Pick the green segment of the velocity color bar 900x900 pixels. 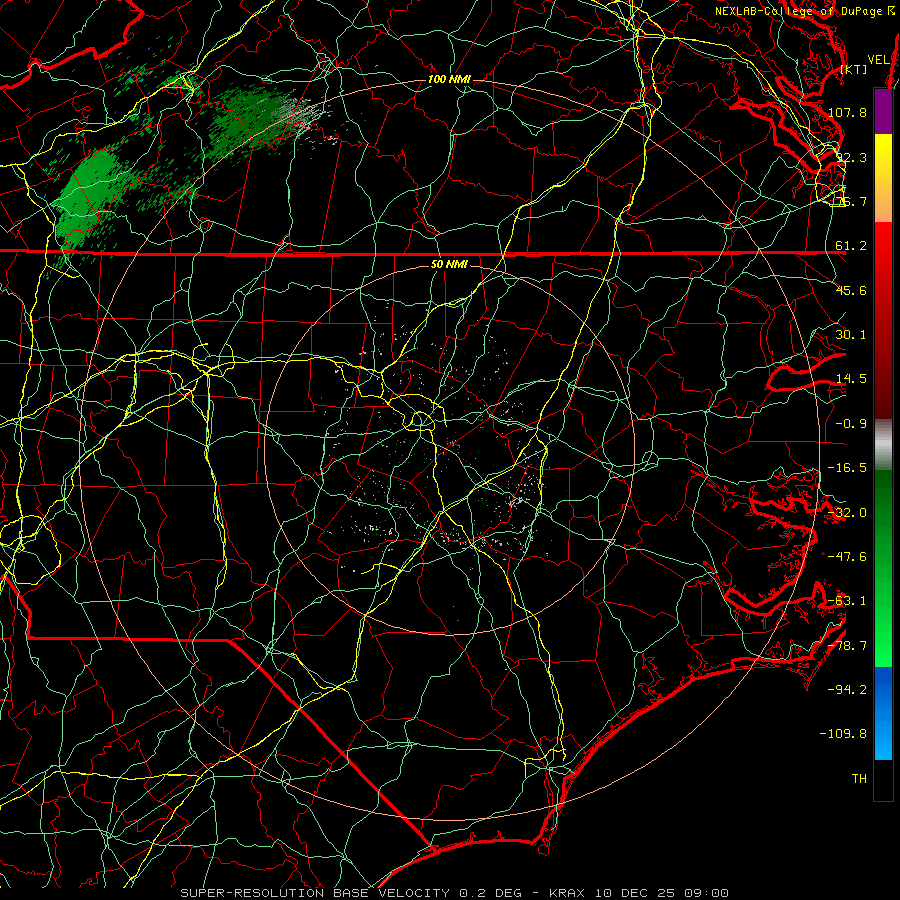click(883, 568)
